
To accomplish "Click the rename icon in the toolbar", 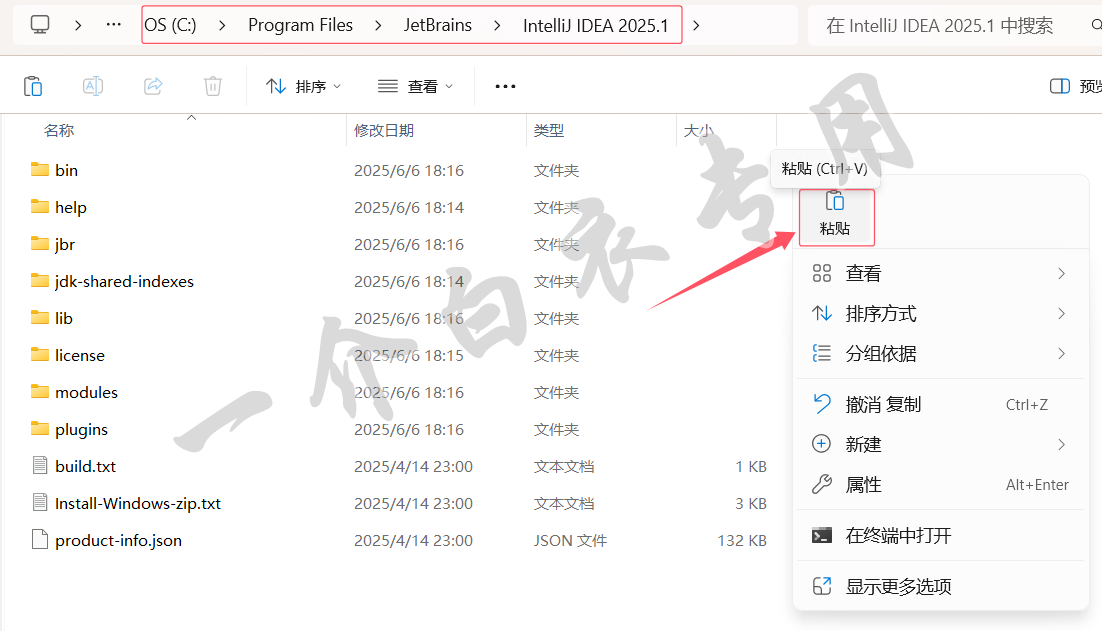I will tap(93, 86).
